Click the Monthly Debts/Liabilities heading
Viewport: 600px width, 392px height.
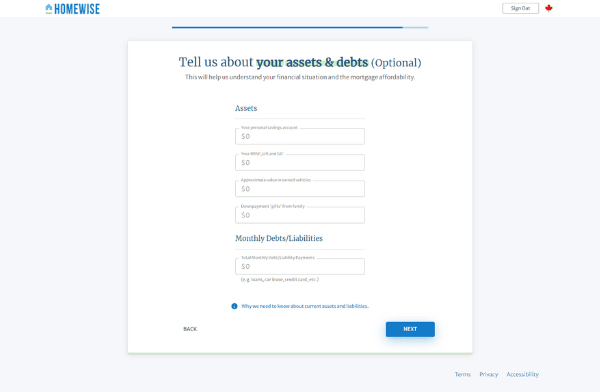pyautogui.click(x=279, y=238)
